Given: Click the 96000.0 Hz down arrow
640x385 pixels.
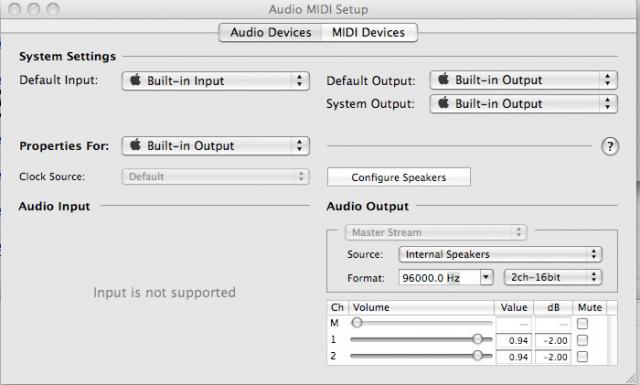Looking at the screenshot, I should 486,278.
